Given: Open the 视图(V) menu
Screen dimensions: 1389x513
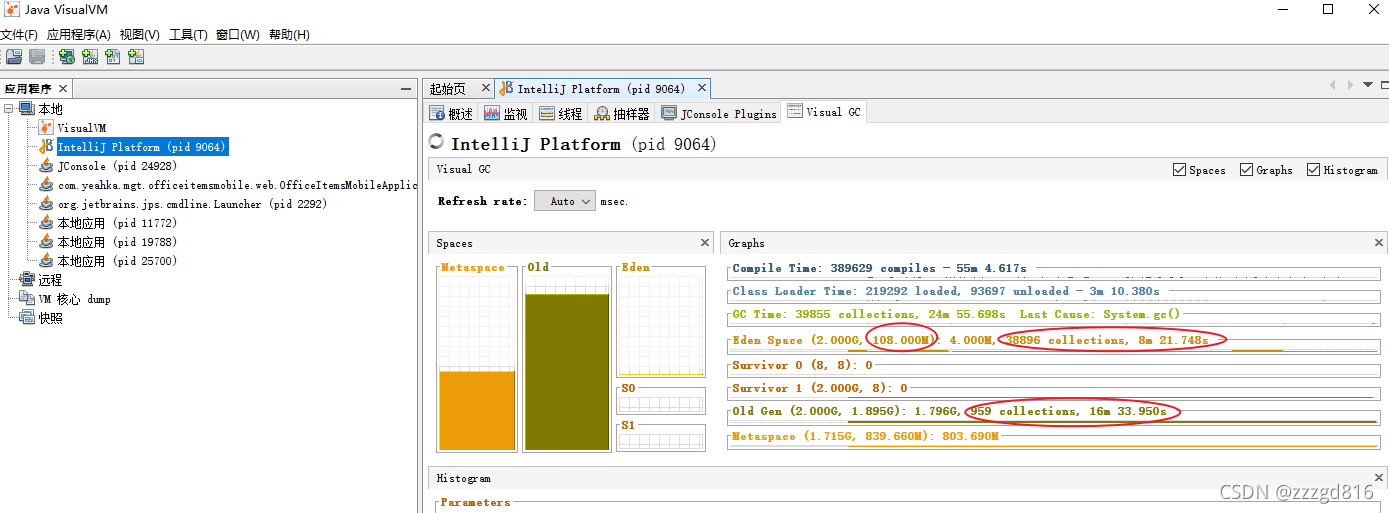Looking at the screenshot, I should 140,34.
